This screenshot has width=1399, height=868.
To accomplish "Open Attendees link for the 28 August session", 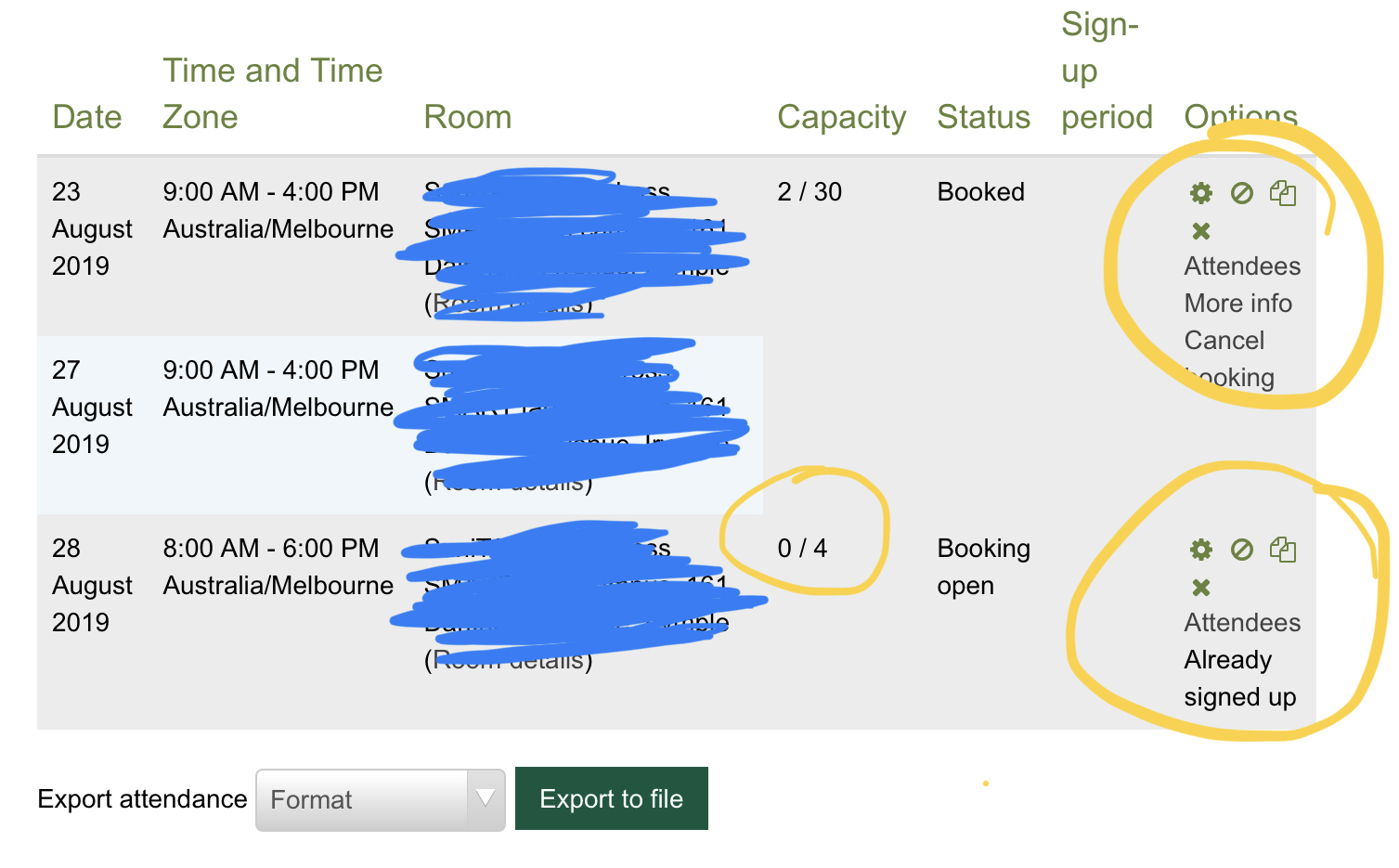I will point(1242,623).
